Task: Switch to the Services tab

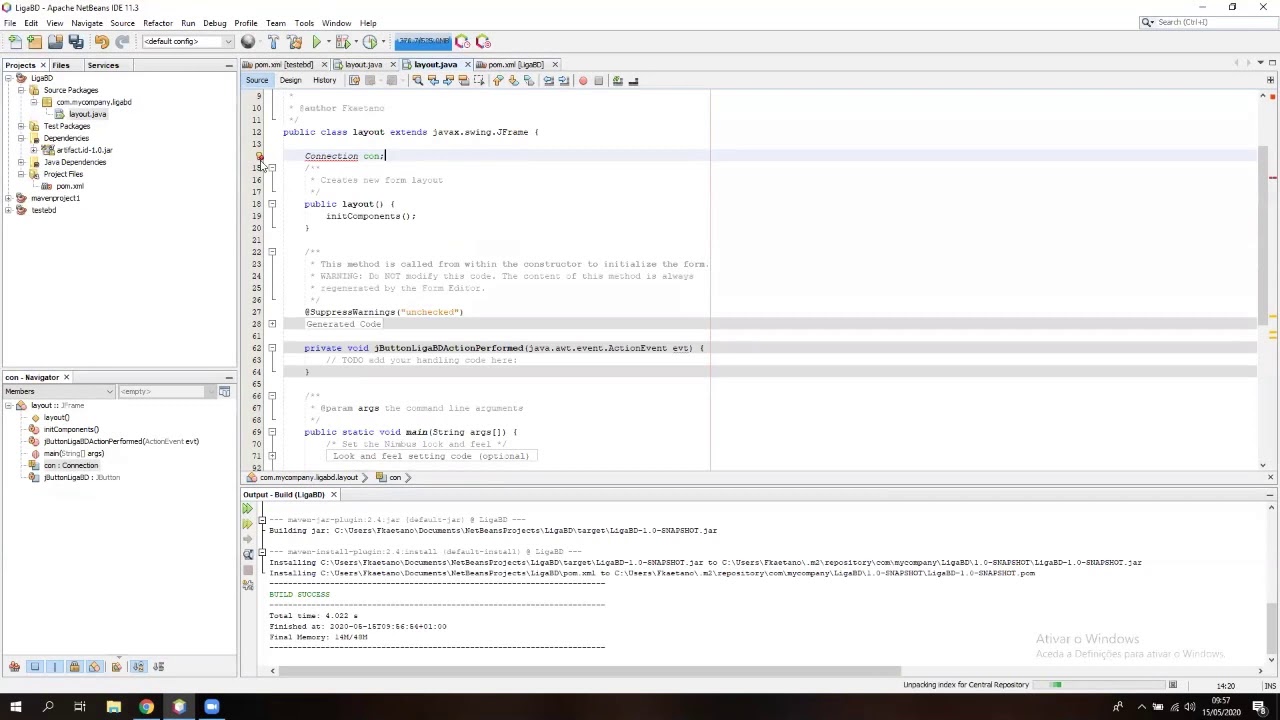Action: coord(103,65)
